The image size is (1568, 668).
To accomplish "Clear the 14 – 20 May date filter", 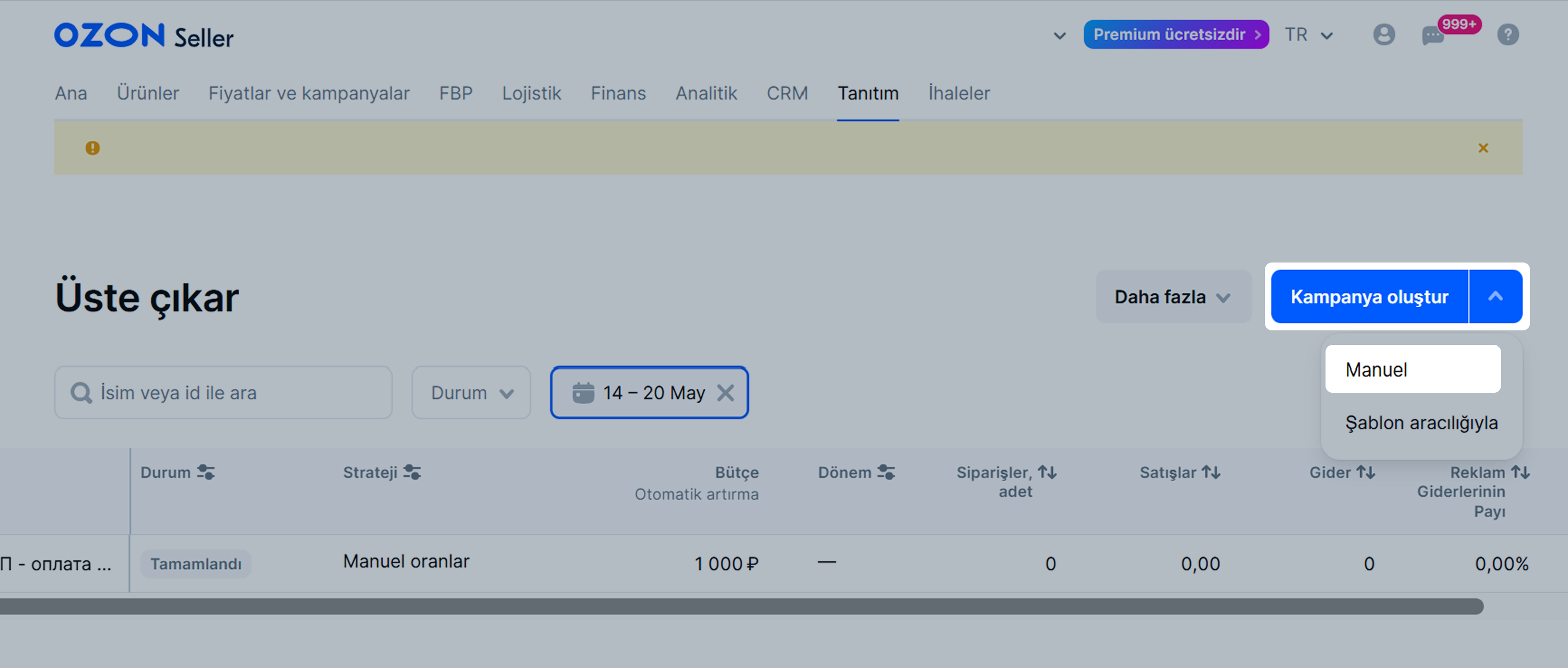I will coord(725,393).
